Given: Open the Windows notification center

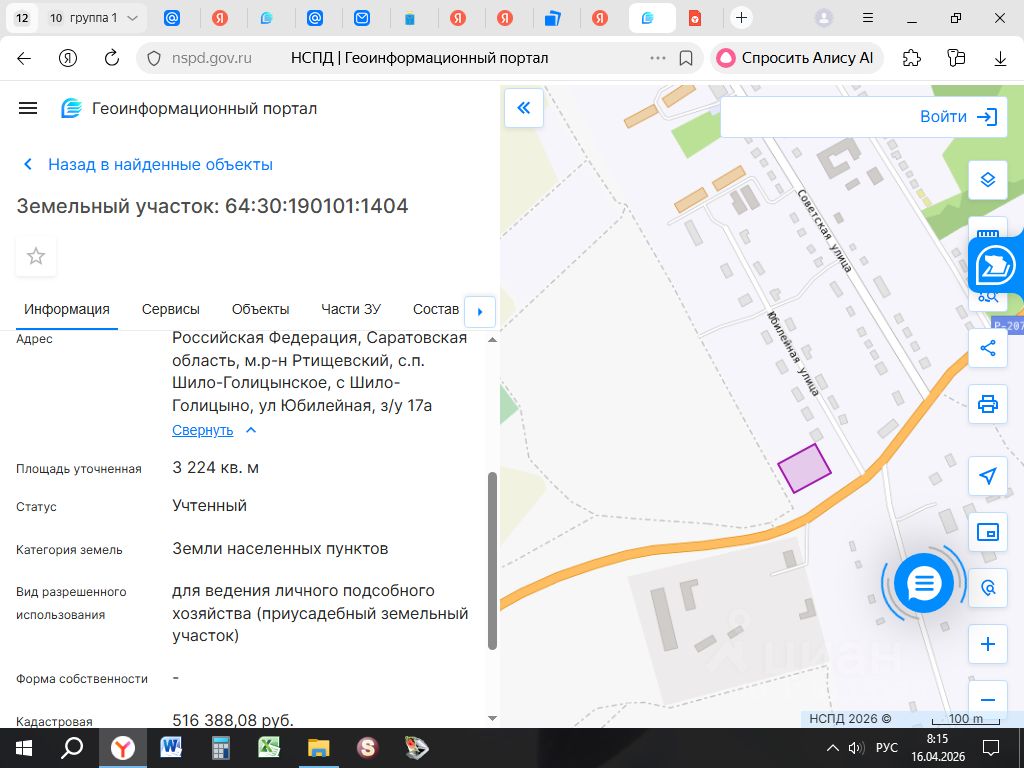Looking at the screenshot, I should 991,748.
